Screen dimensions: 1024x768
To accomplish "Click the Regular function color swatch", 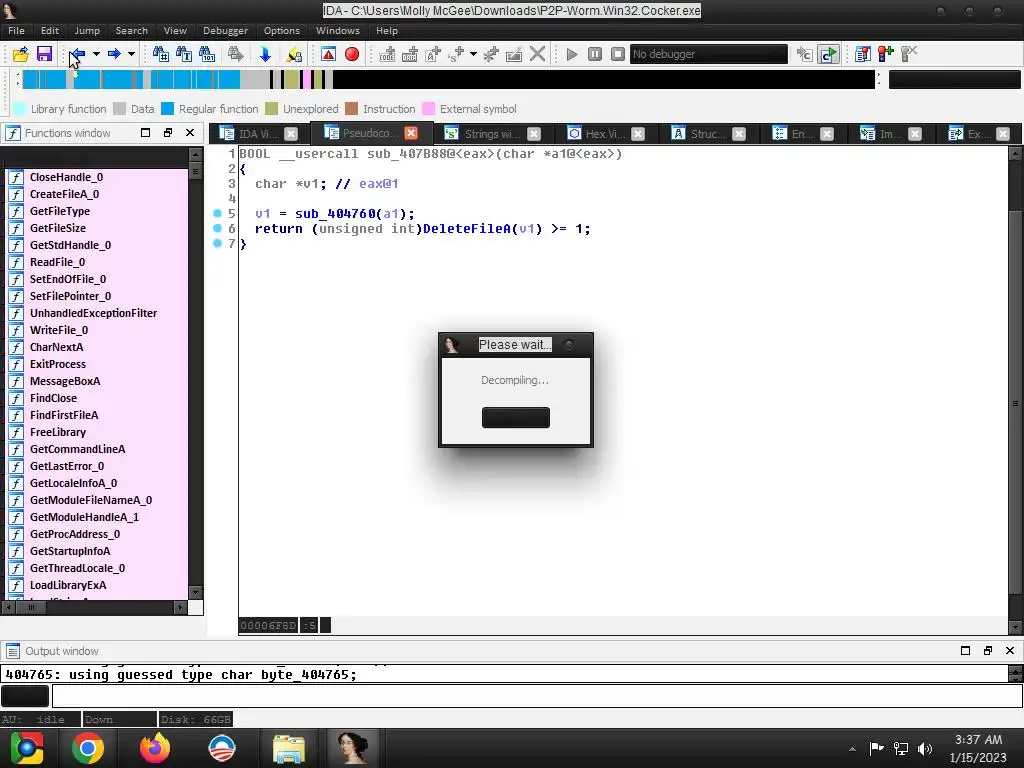I will (167, 109).
